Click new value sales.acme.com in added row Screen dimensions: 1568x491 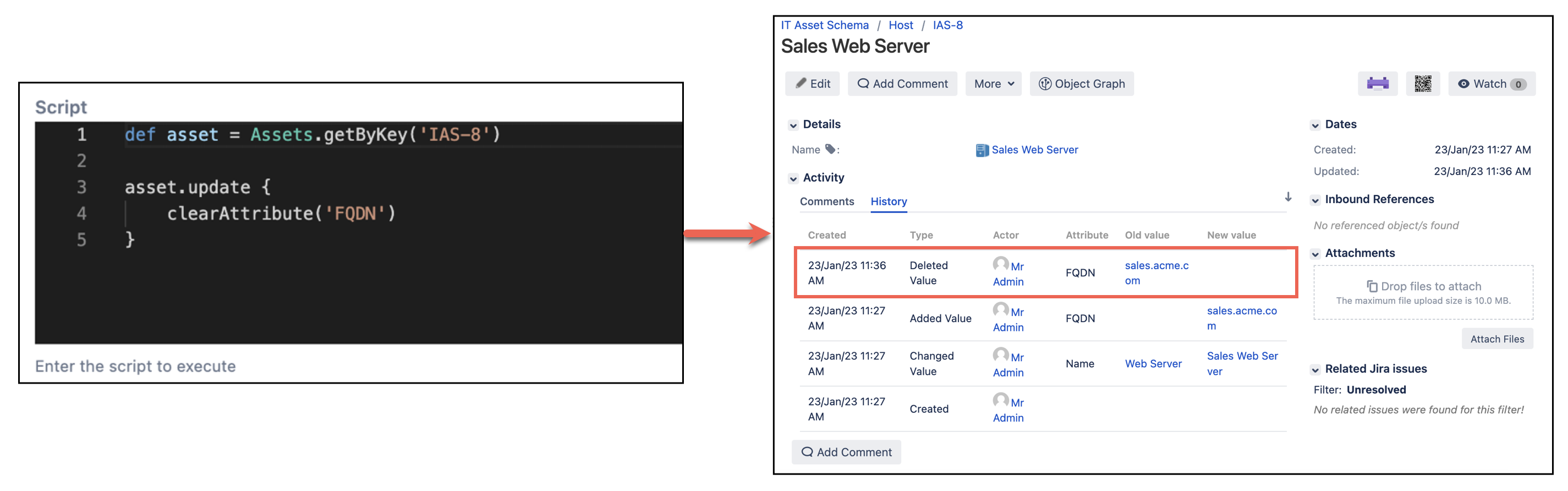click(x=1242, y=318)
